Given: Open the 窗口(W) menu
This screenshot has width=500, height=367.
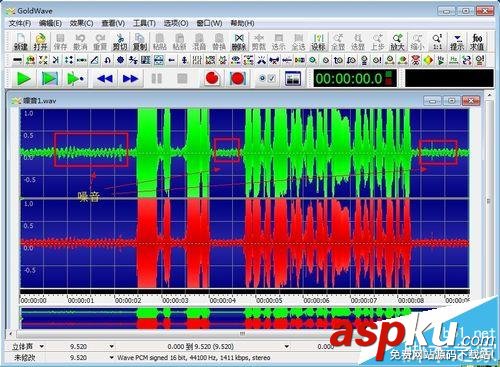Looking at the screenshot, I should tap(209, 23).
